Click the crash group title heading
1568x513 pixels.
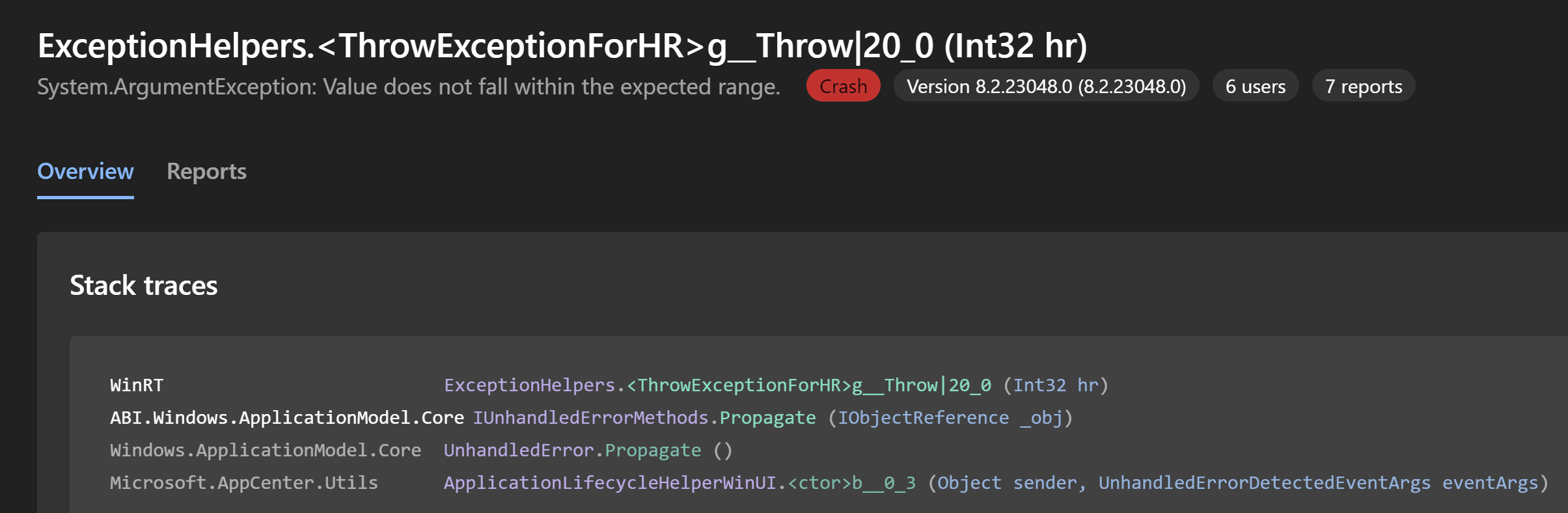[564, 46]
